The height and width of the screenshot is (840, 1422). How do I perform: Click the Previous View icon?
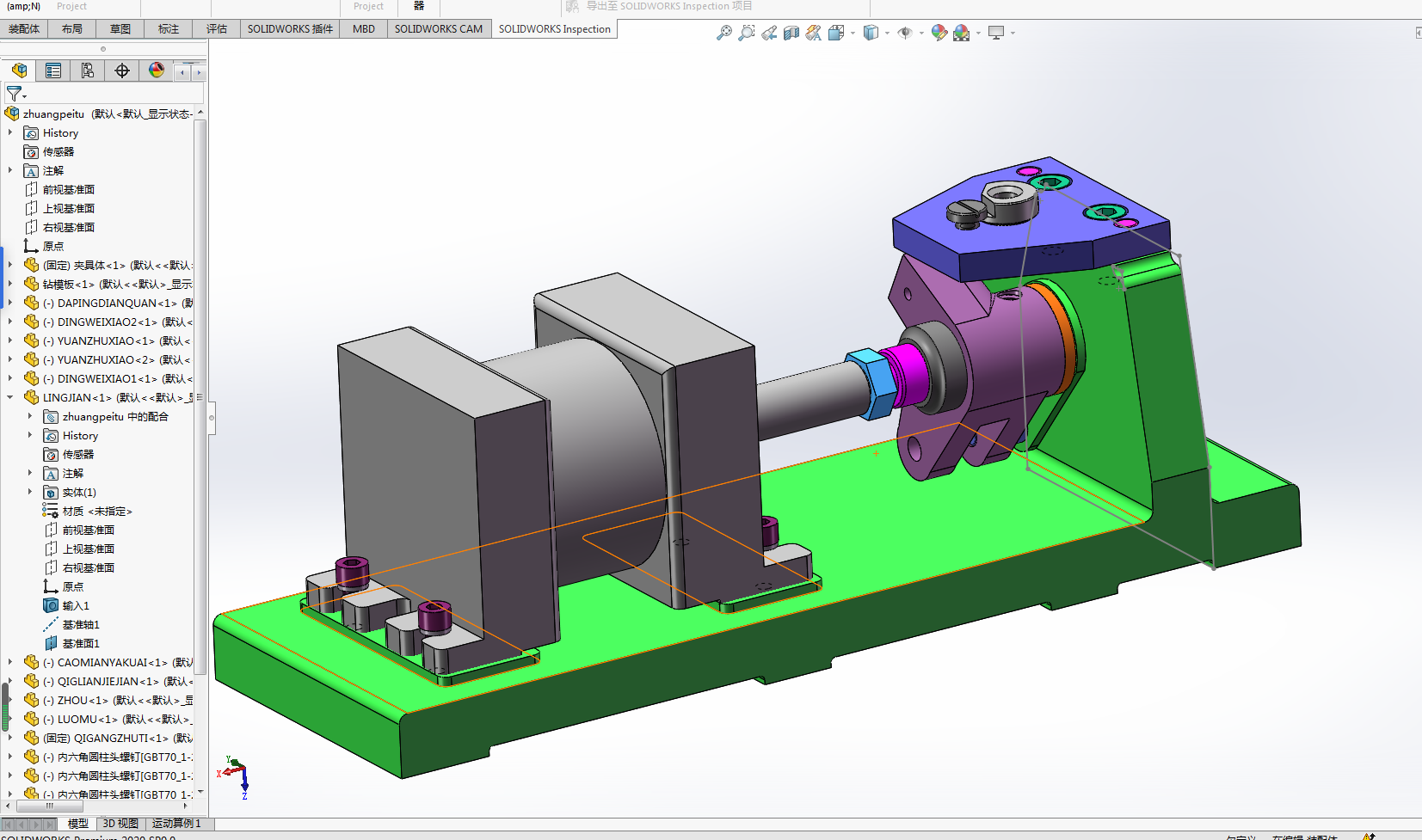tap(769, 33)
